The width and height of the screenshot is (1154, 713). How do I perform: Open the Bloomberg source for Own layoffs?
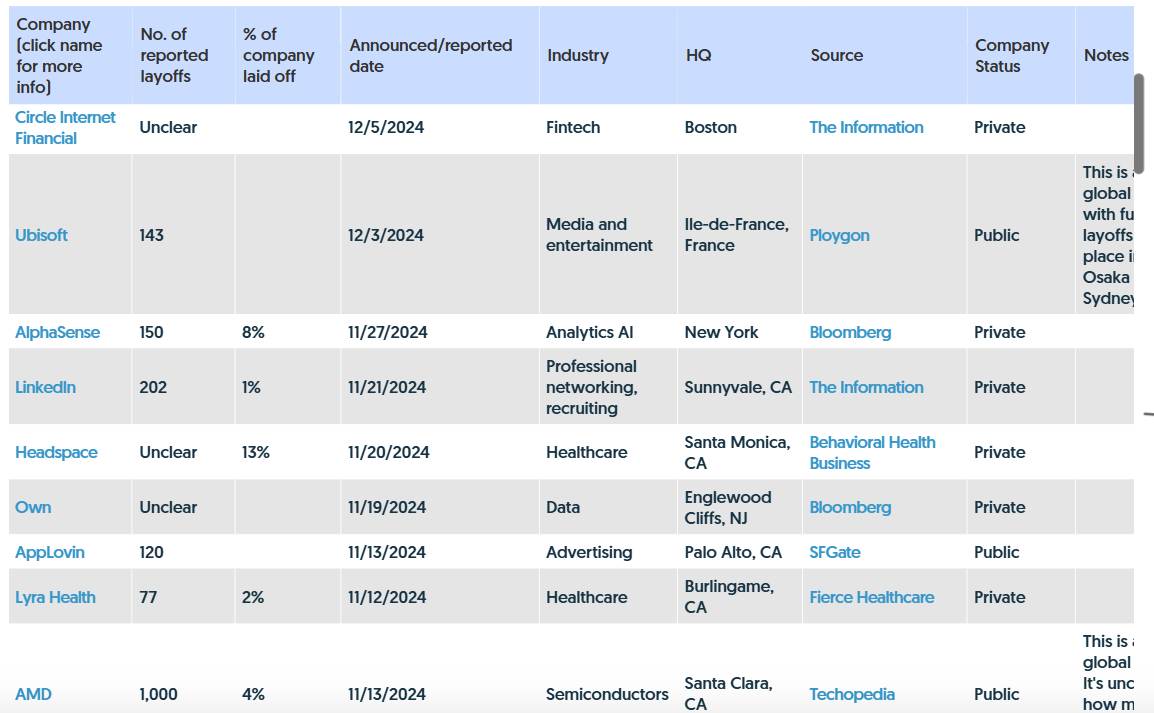(x=850, y=507)
